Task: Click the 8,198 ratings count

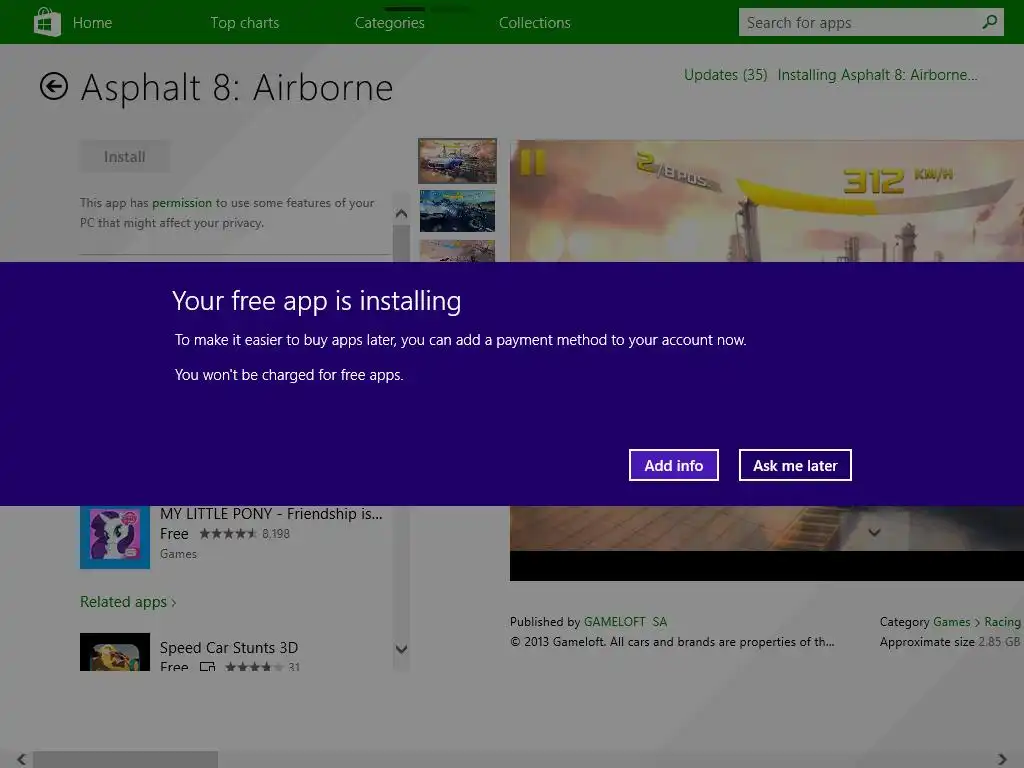Action: 276,534
